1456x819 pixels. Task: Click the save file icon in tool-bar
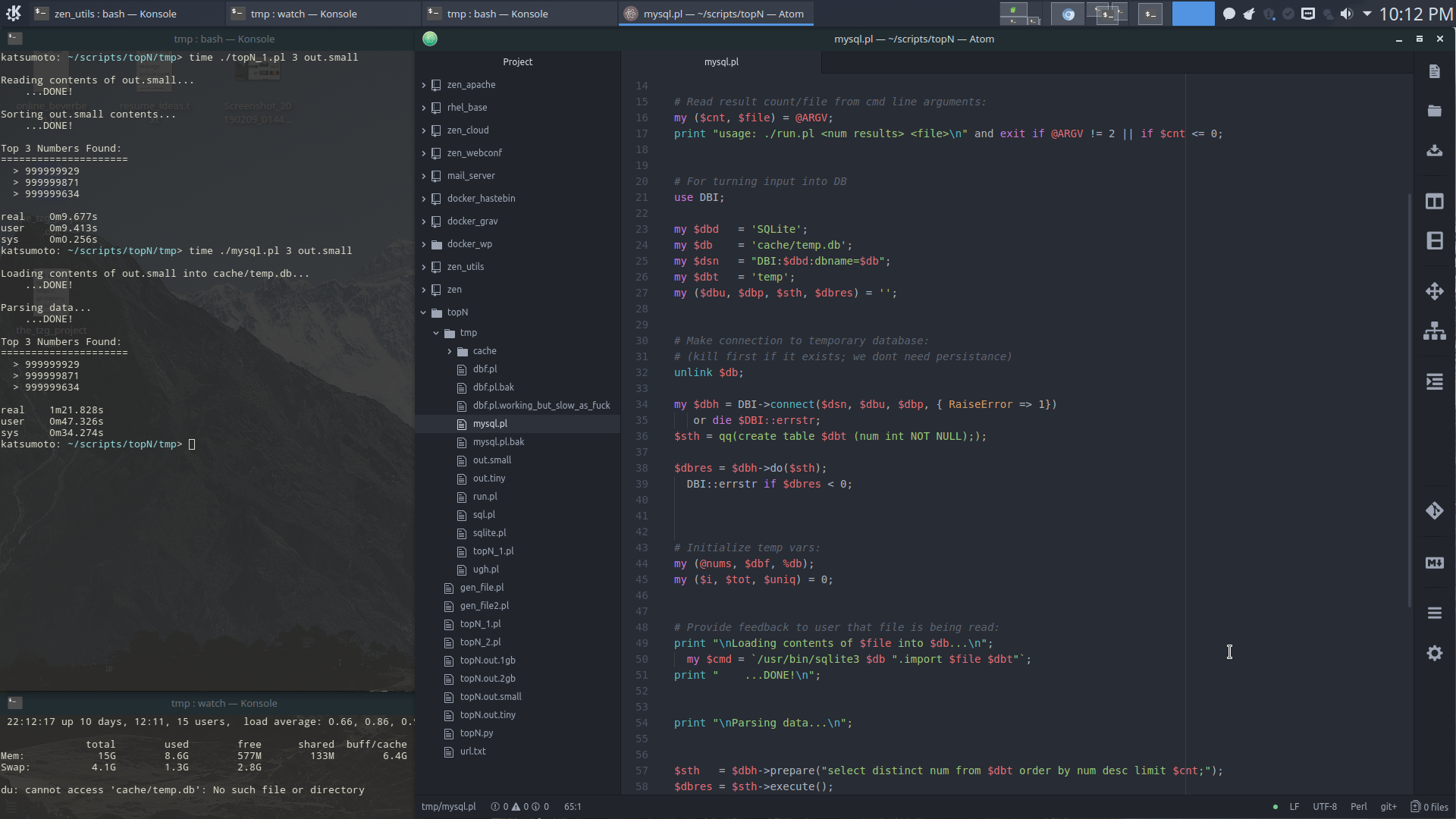(1434, 150)
